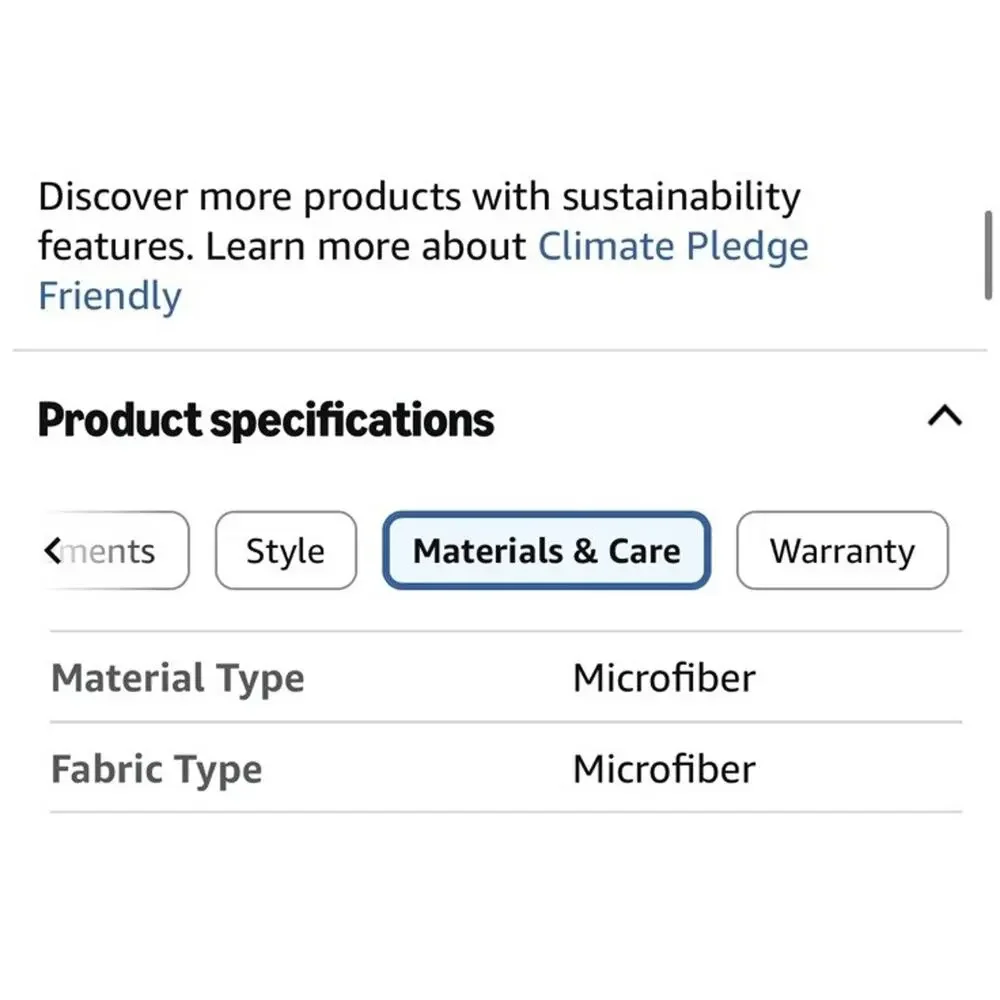Image resolution: width=1000 pixels, height=1000 pixels.
Task: Click the word "features." in the description
Action: tap(116, 246)
